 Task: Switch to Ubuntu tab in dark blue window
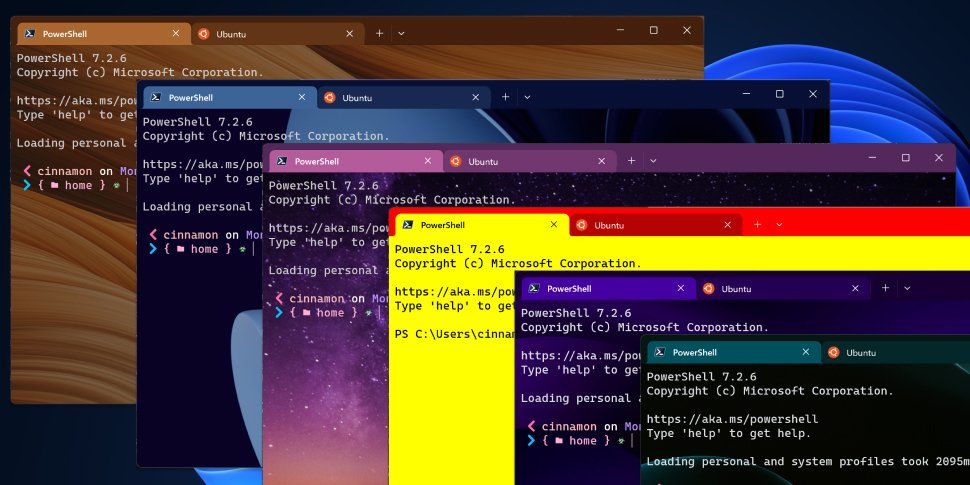(404, 98)
